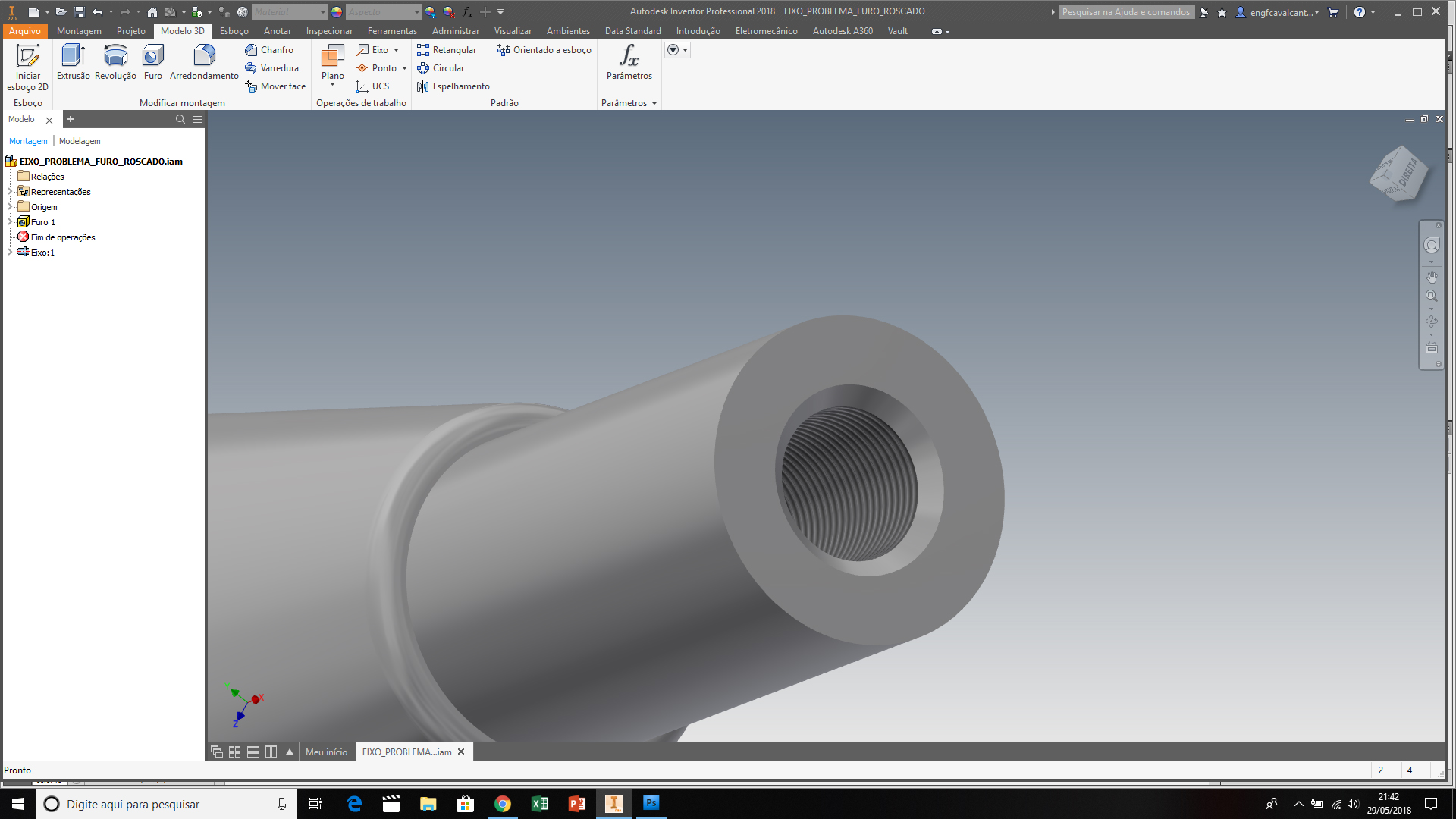Image resolution: width=1456 pixels, height=819 pixels.
Task: Expand the Origem (Origin) folder
Action: click(x=10, y=206)
